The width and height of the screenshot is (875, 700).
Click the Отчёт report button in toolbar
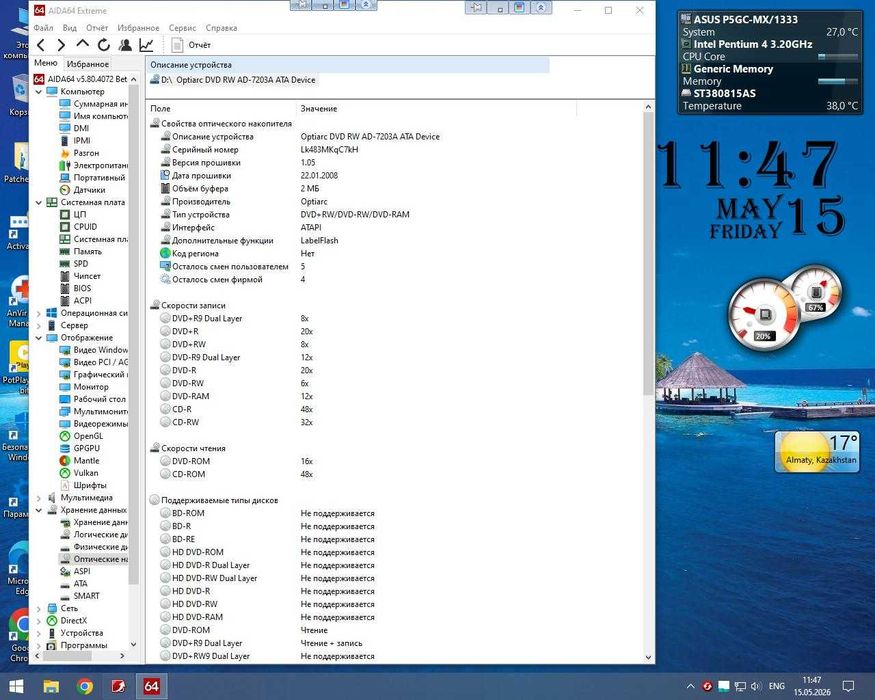tap(191, 45)
